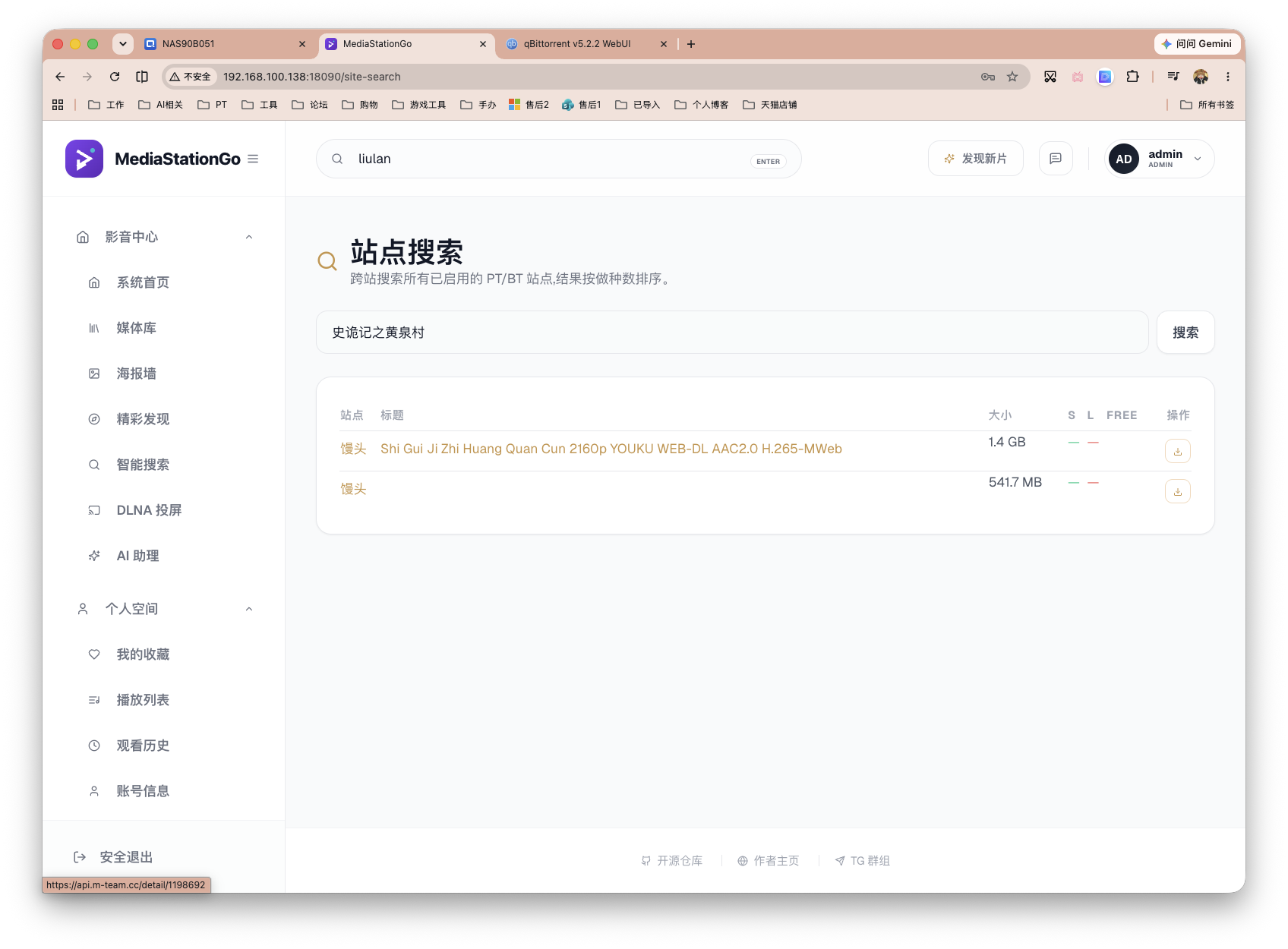Click the 馒头 site link in the 541.7 MB row
1288x949 pixels.
[x=353, y=489]
